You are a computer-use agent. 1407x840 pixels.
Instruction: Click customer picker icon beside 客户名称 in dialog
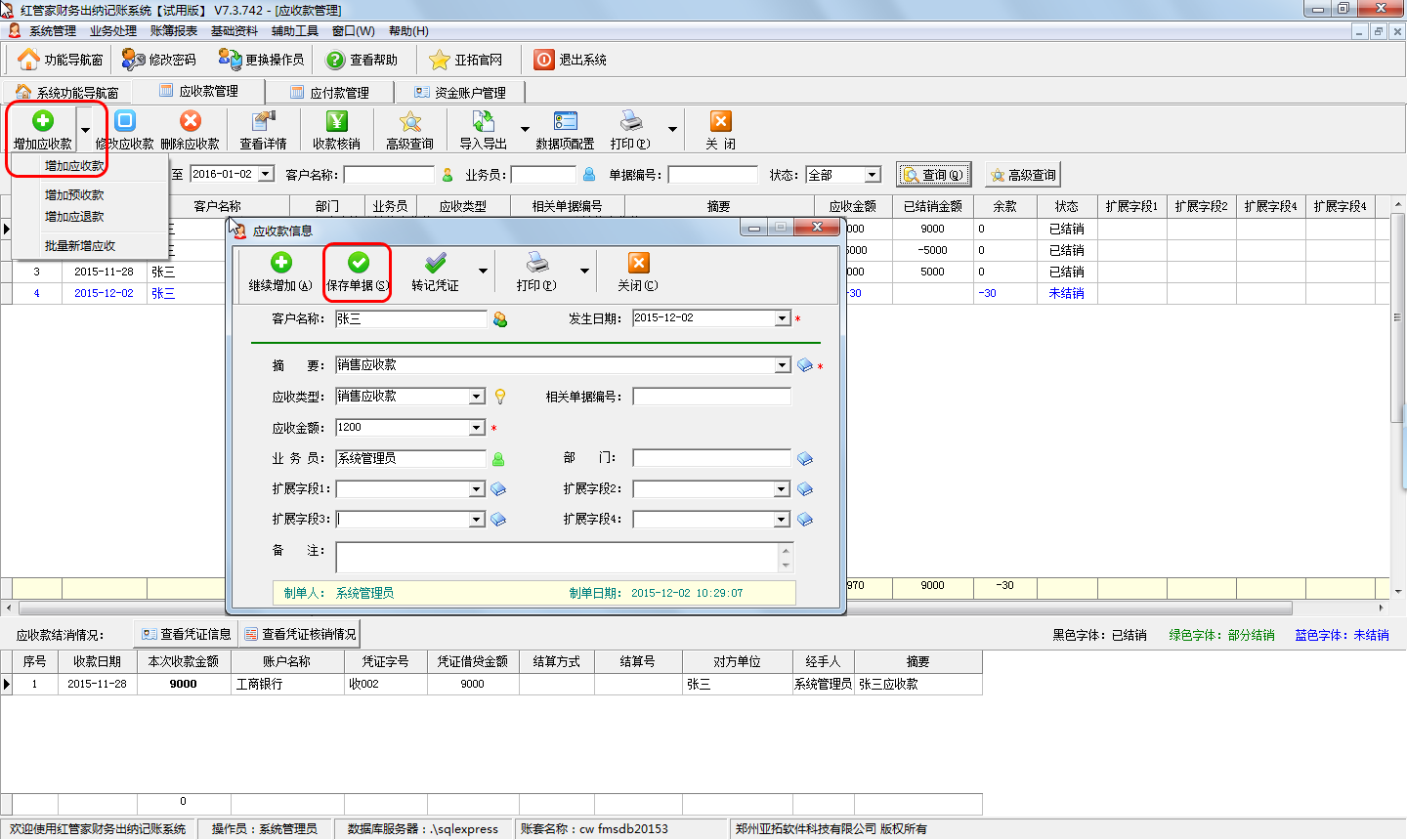coord(500,319)
